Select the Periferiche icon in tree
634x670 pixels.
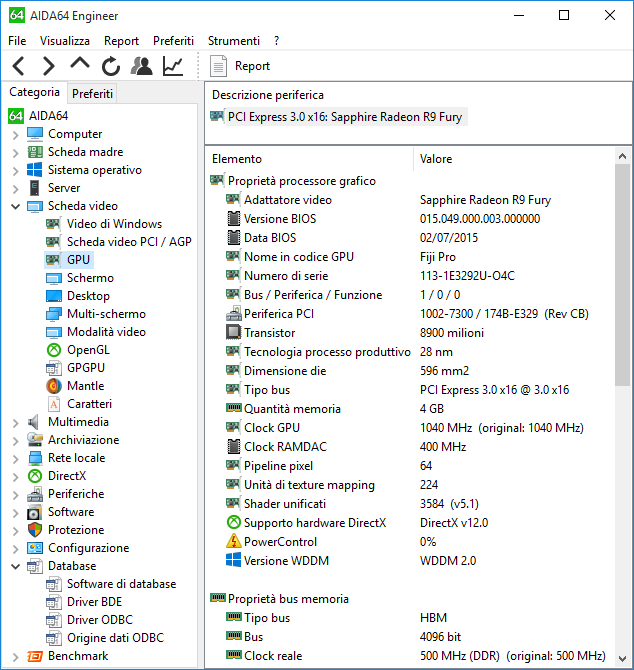(x=35, y=494)
